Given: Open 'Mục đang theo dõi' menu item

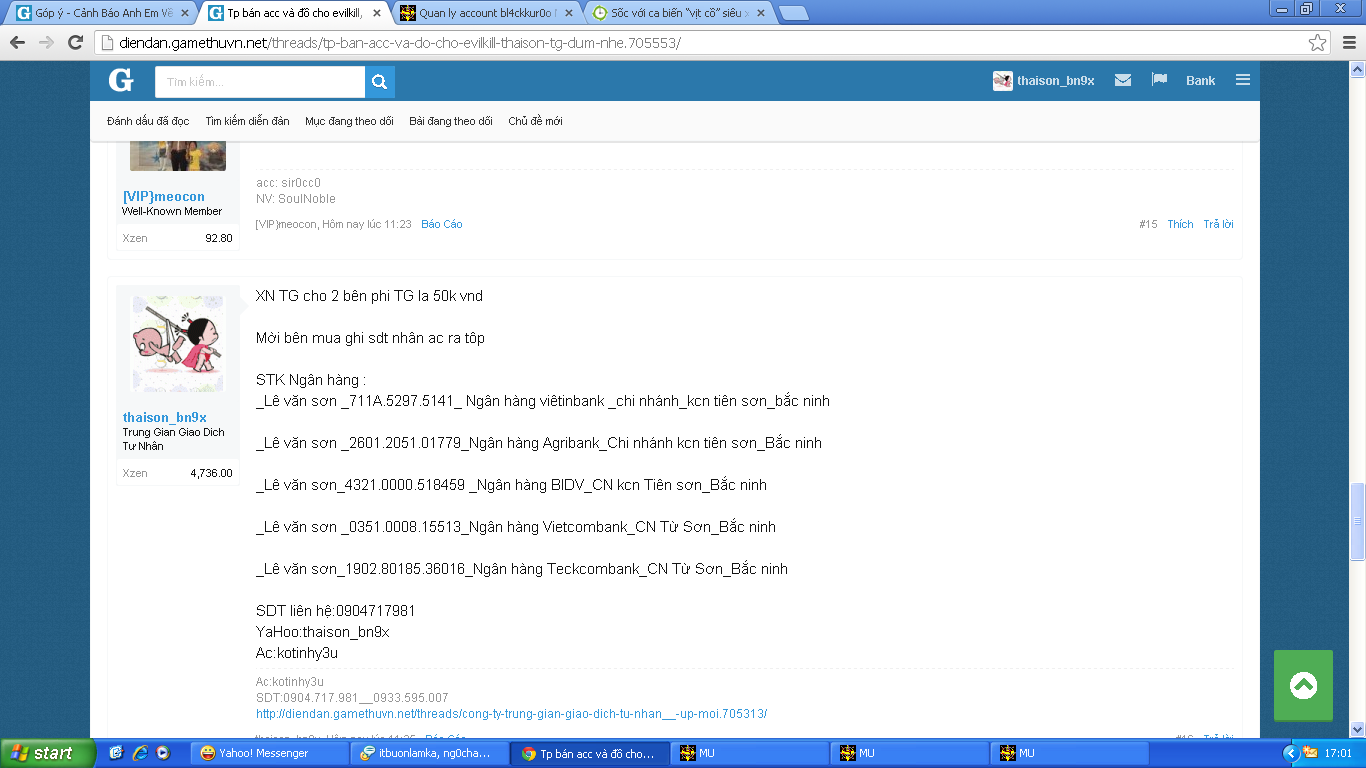Looking at the screenshot, I should (349, 121).
